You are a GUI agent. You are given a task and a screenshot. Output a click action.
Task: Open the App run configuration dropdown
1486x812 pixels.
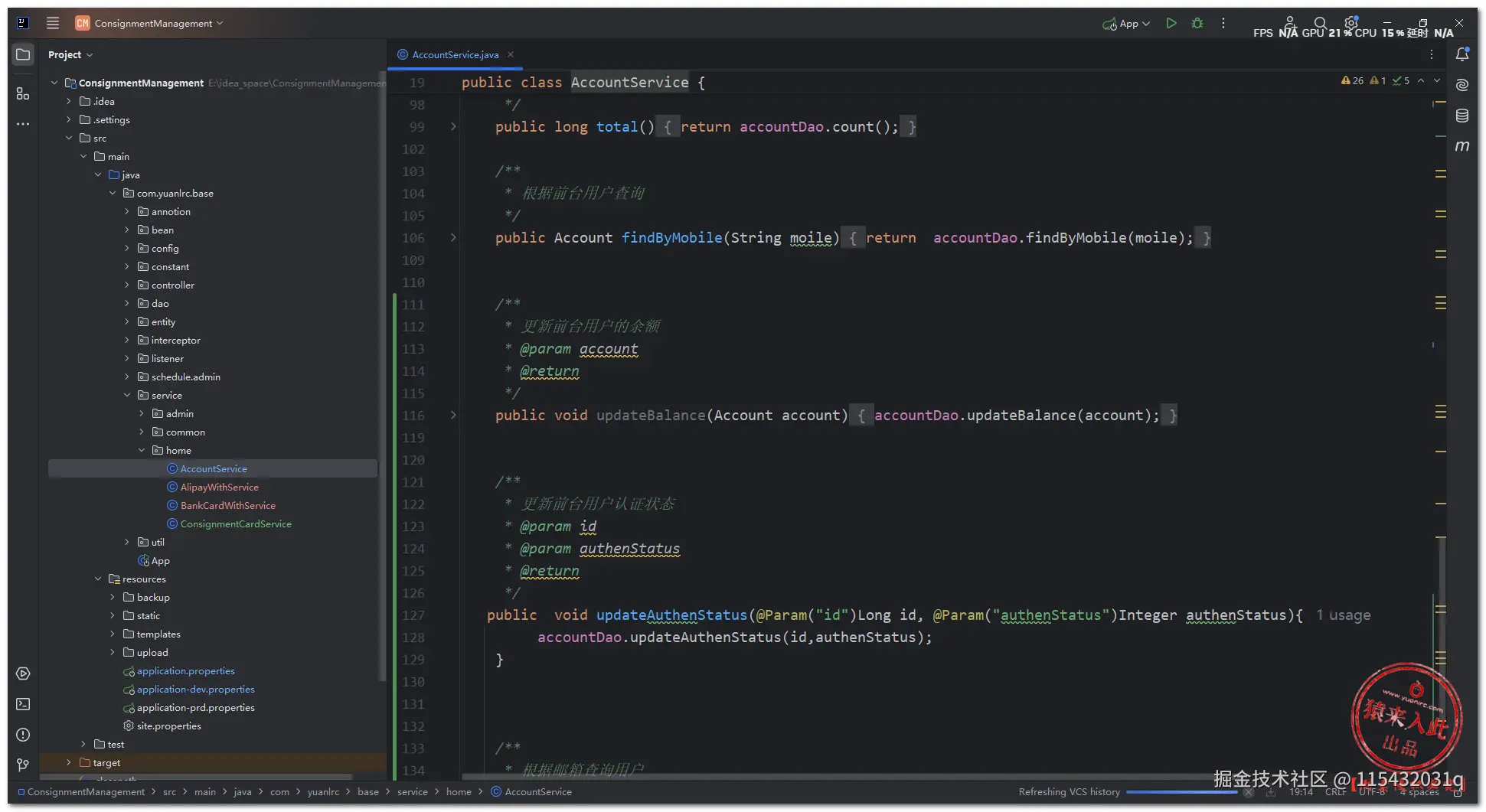click(x=1126, y=24)
